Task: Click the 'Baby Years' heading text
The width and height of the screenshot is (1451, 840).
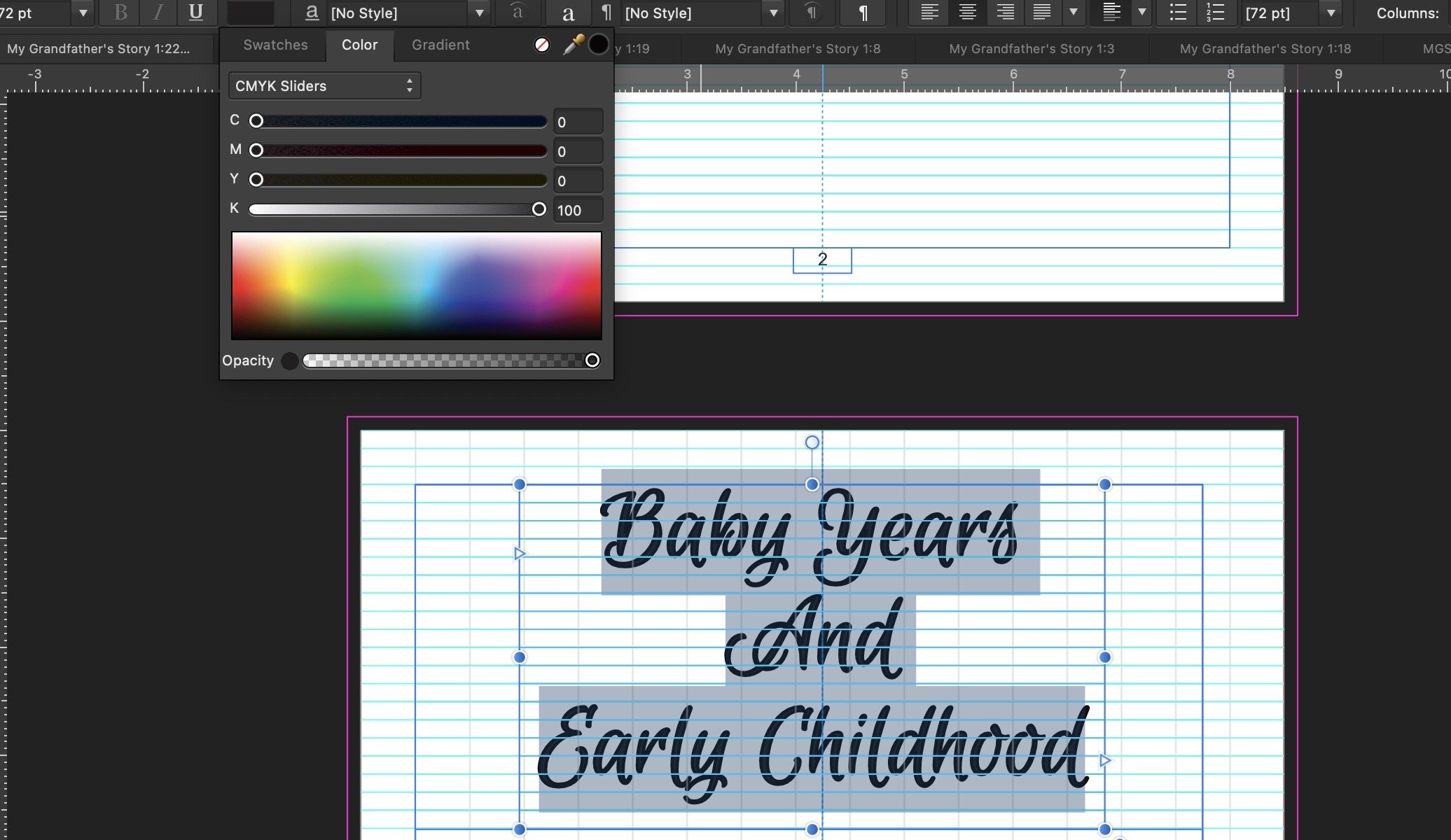Action: point(810,535)
